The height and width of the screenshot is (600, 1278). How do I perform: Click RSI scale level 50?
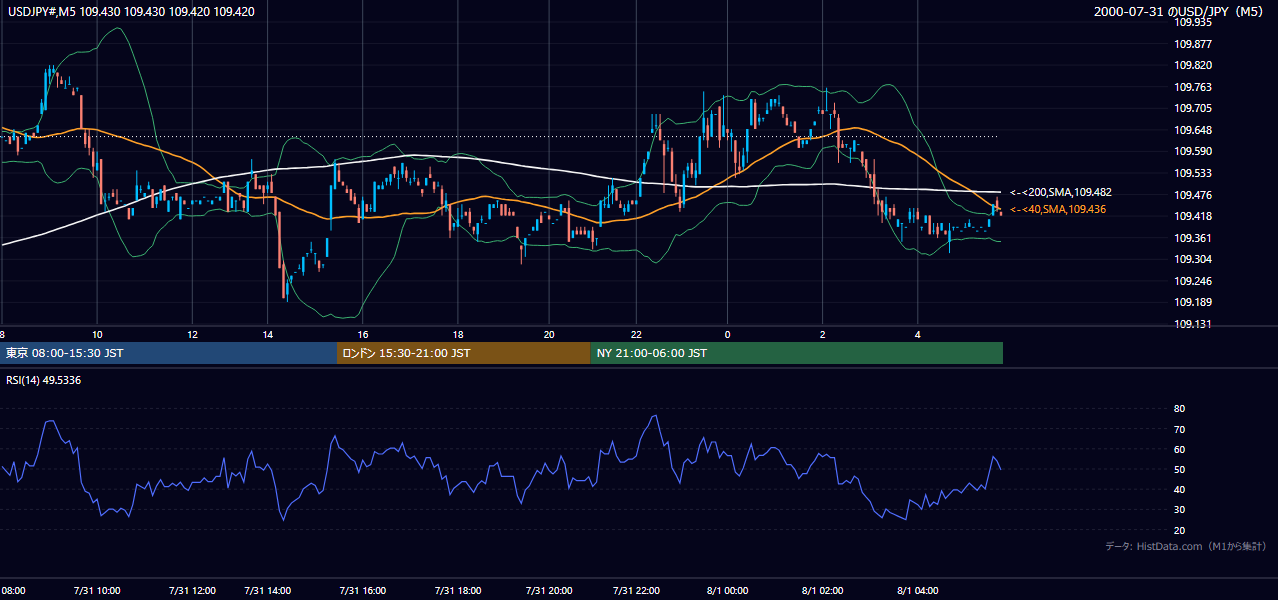[1179, 470]
